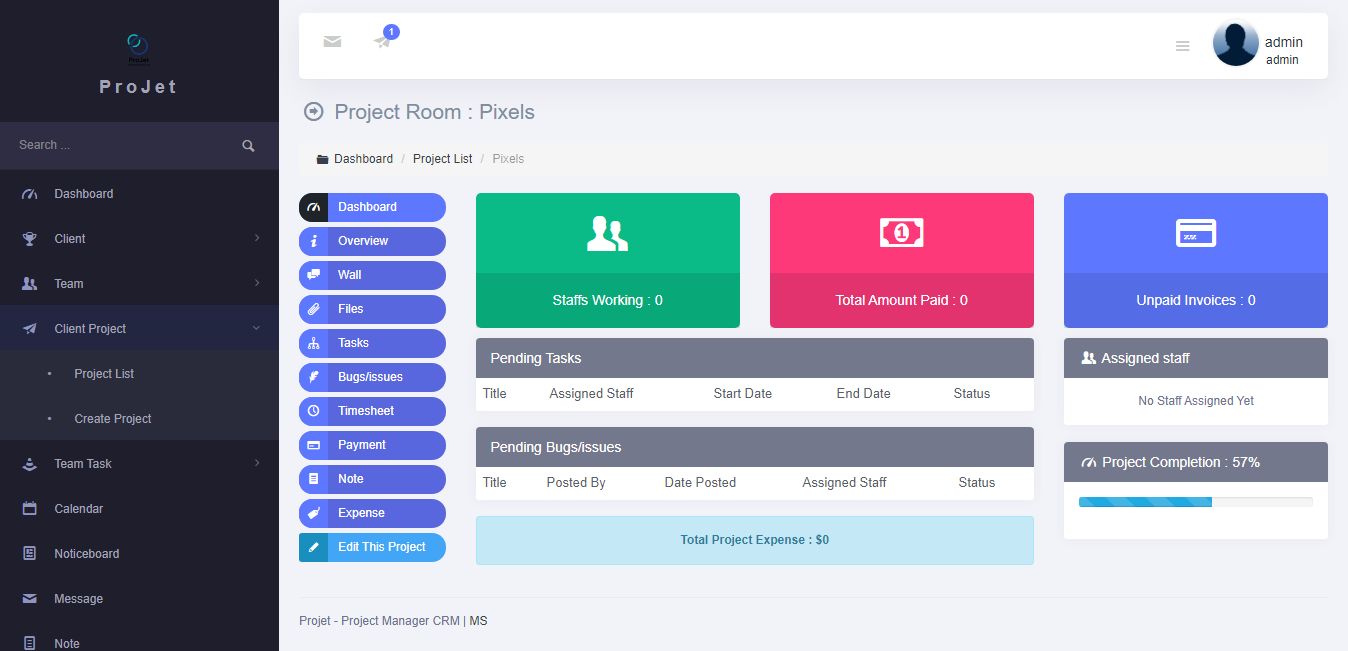The image size is (1348, 651).
Task: Click the hamburger menu icon near admin
Action: (x=1182, y=46)
